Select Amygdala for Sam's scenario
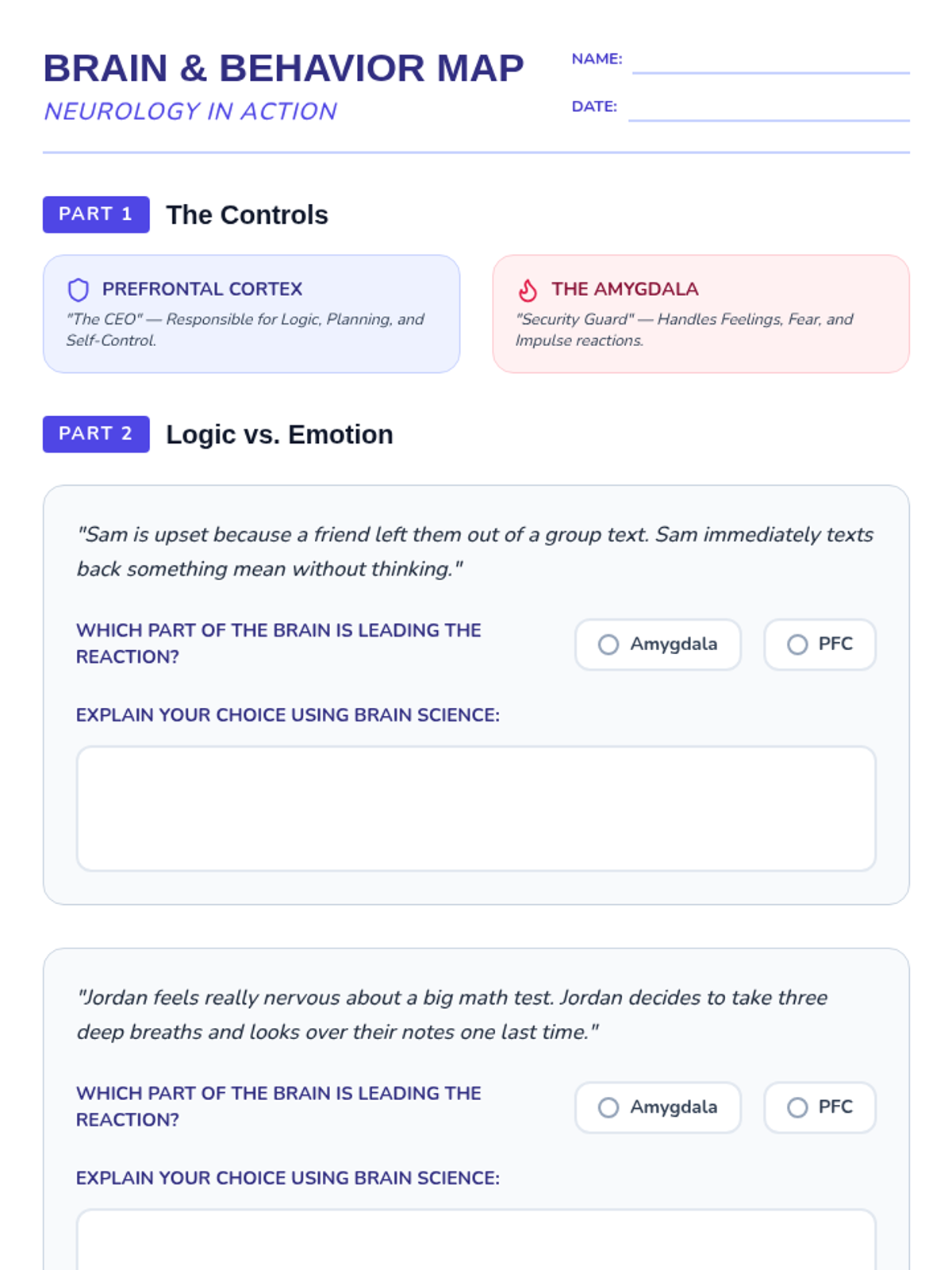Image resolution: width=952 pixels, height=1270 pixels. (x=658, y=645)
